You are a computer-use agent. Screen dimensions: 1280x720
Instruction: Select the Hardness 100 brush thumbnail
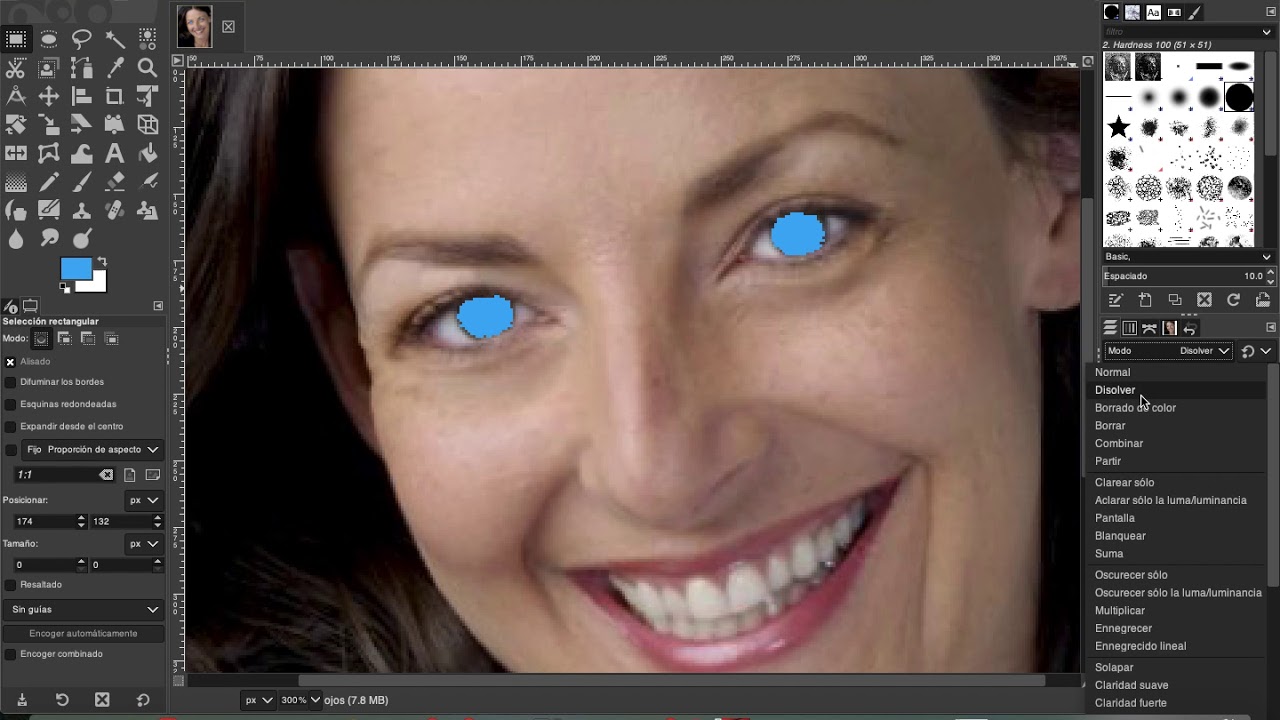(1239, 97)
